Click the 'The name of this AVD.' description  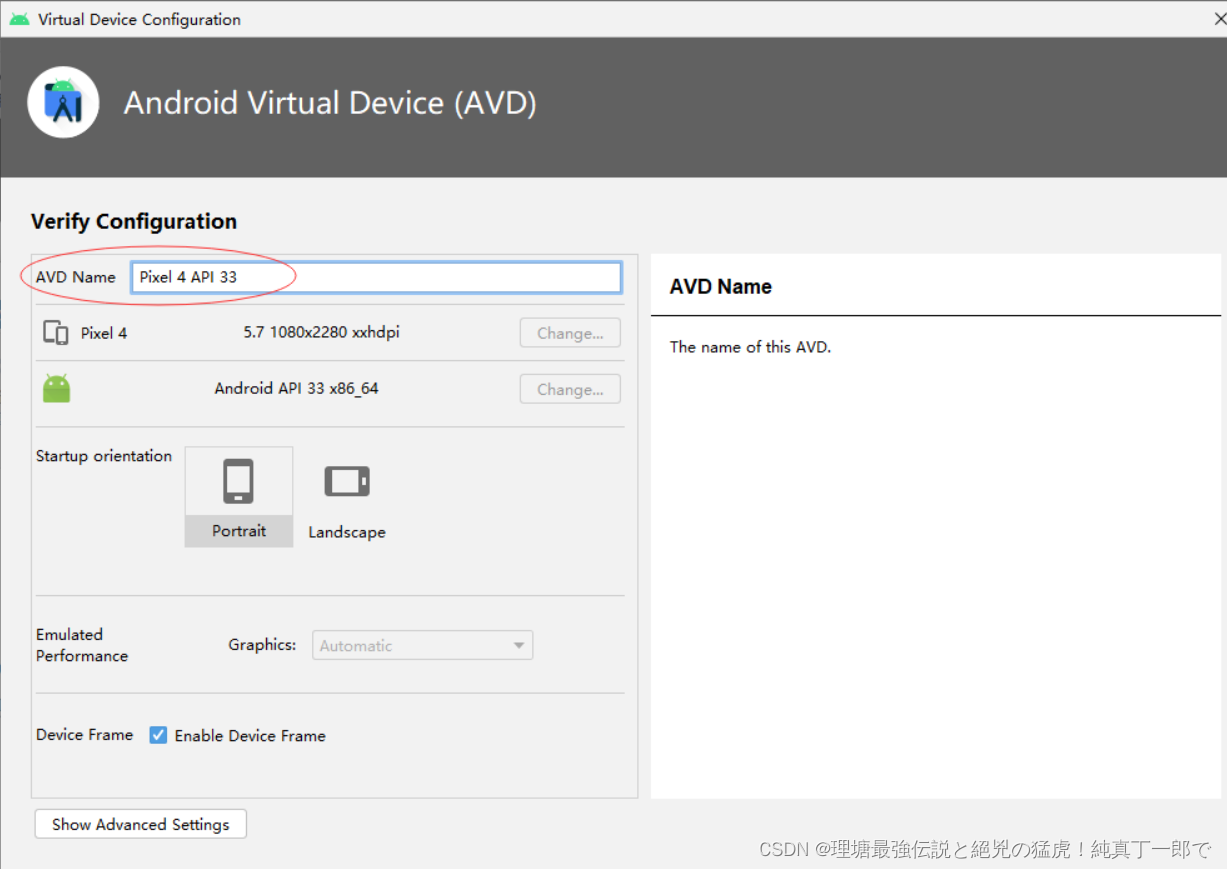tap(750, 347)
